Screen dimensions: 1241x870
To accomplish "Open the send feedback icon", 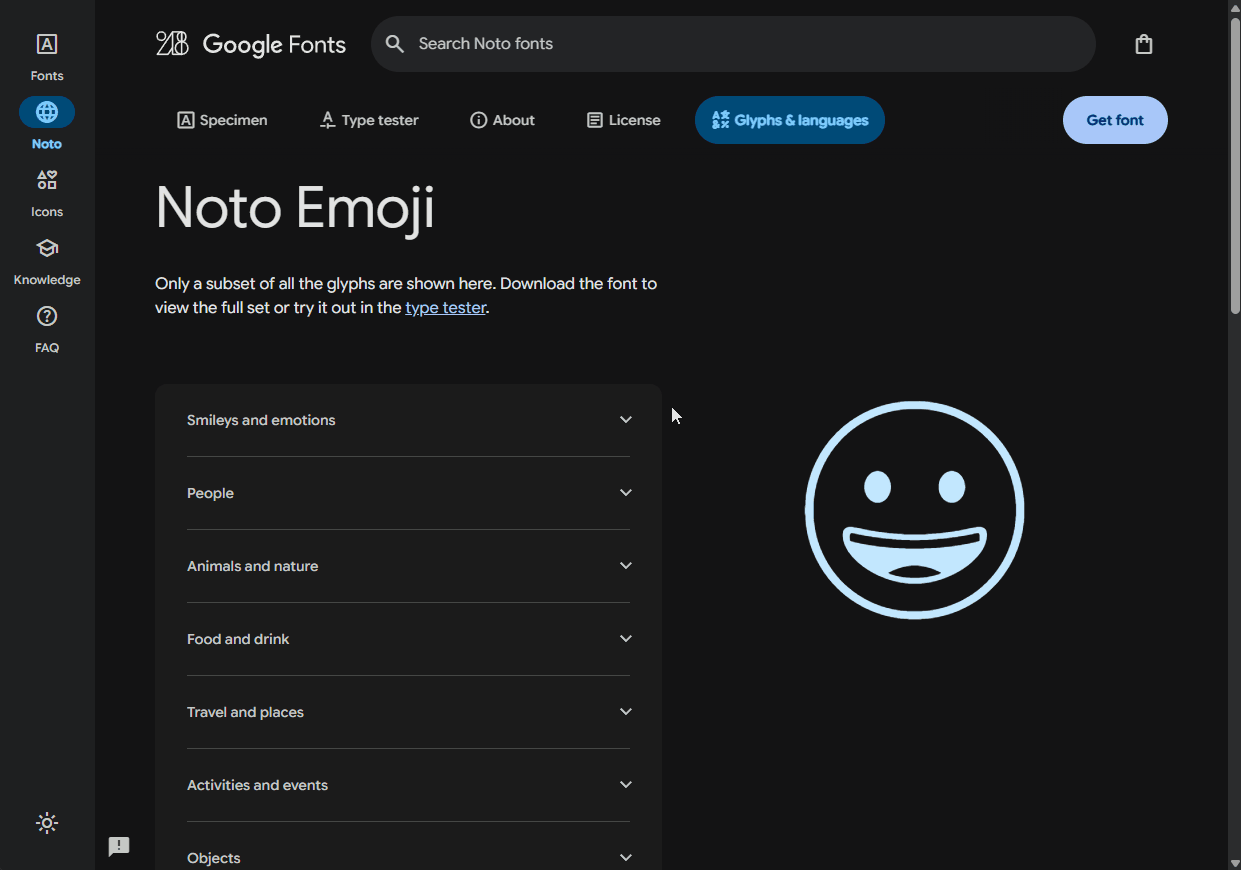I will (119, 847).
